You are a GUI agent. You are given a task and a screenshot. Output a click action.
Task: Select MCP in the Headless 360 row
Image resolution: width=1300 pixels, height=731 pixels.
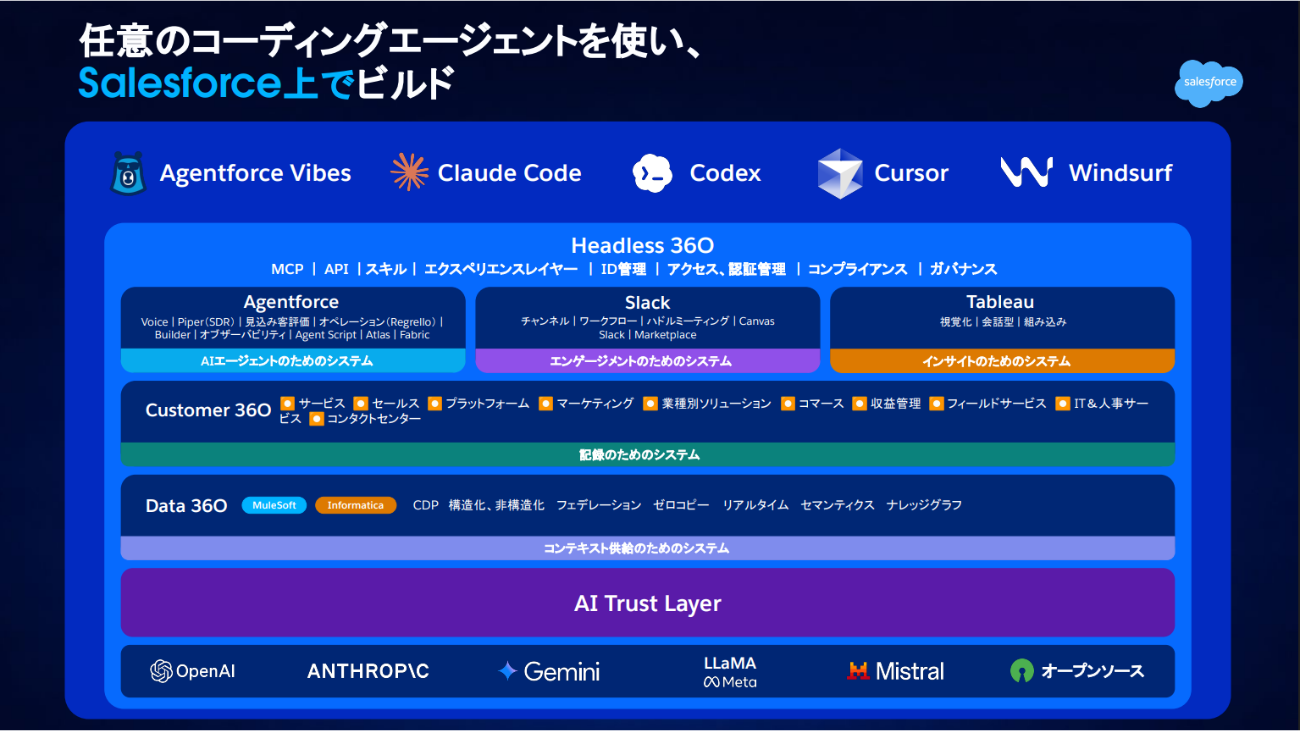[x=287, y=269]
